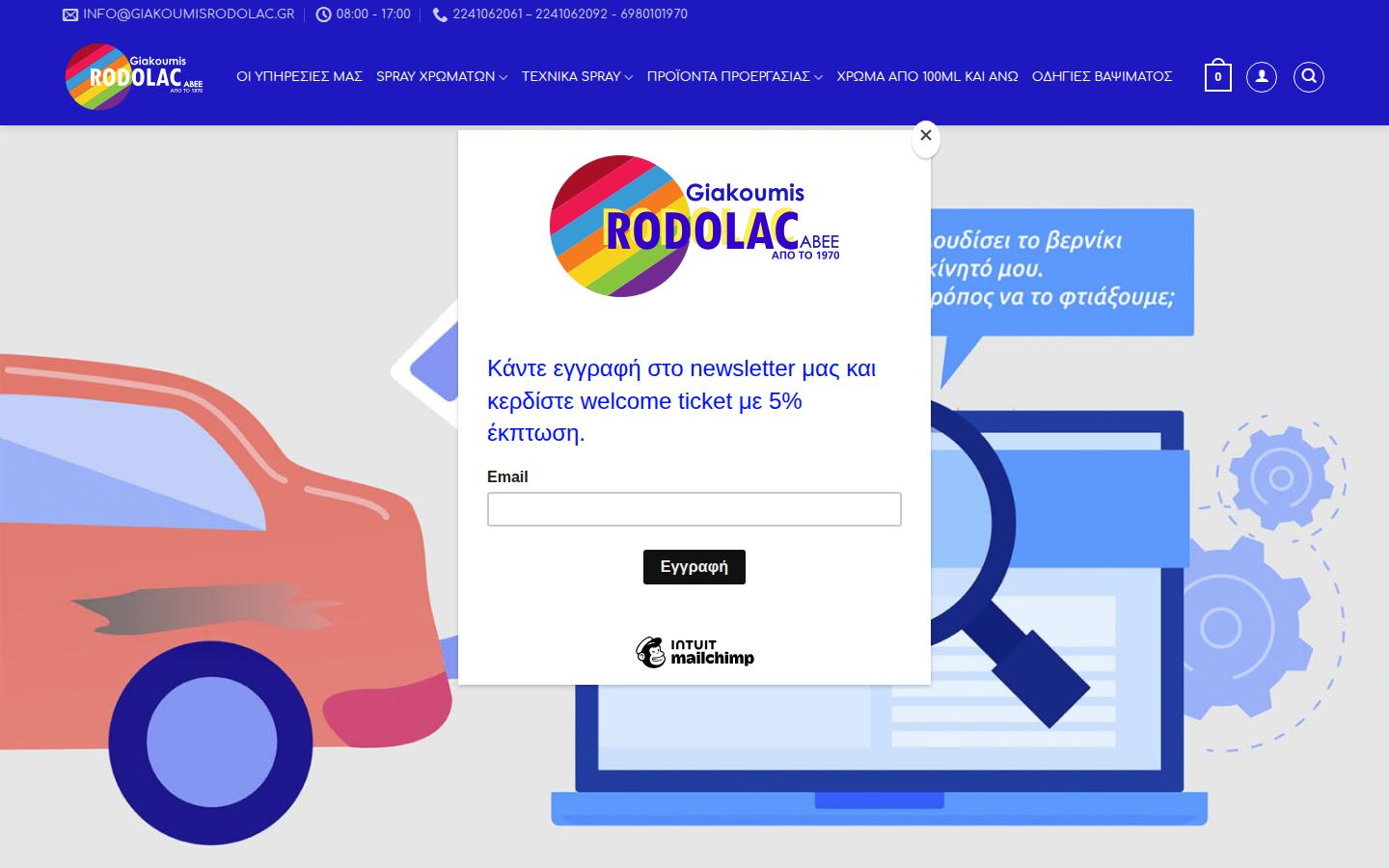Click the Intuit Mailchimp logo in the popup

694,653
